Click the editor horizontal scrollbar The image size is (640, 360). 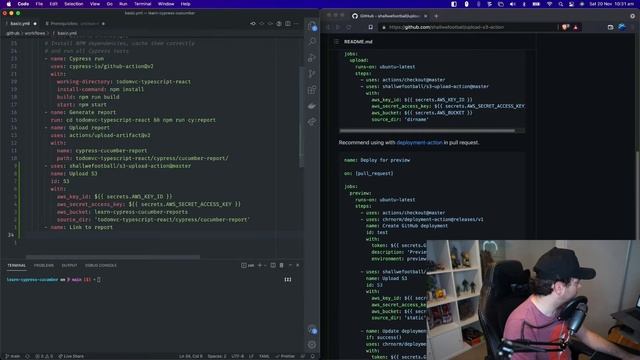coord(113,257)
